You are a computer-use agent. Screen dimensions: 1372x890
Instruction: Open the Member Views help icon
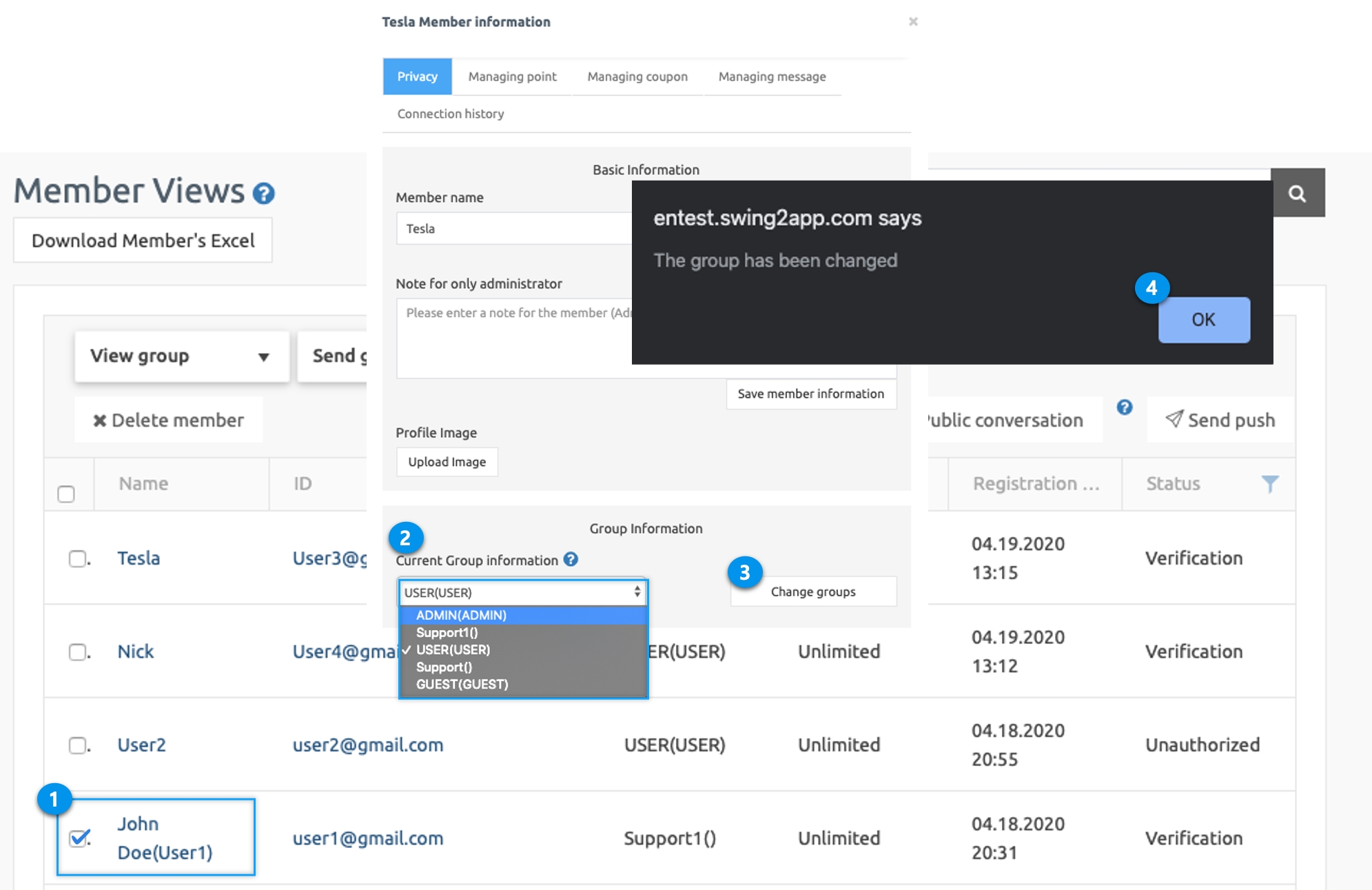click(x=263, y=194)
